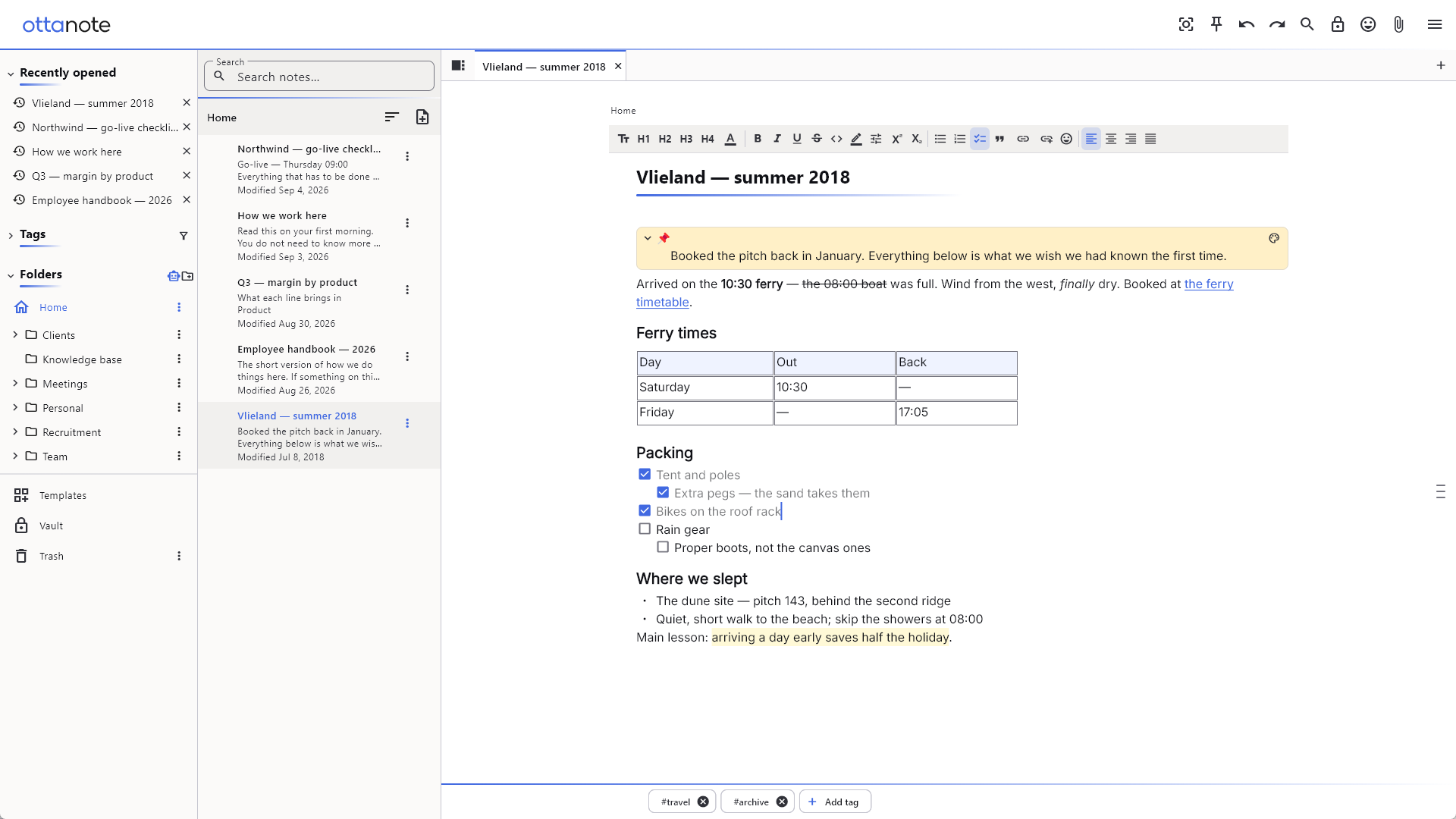Click the Add tag button
Screen dimensions: 1456x819
pos(835,802)
